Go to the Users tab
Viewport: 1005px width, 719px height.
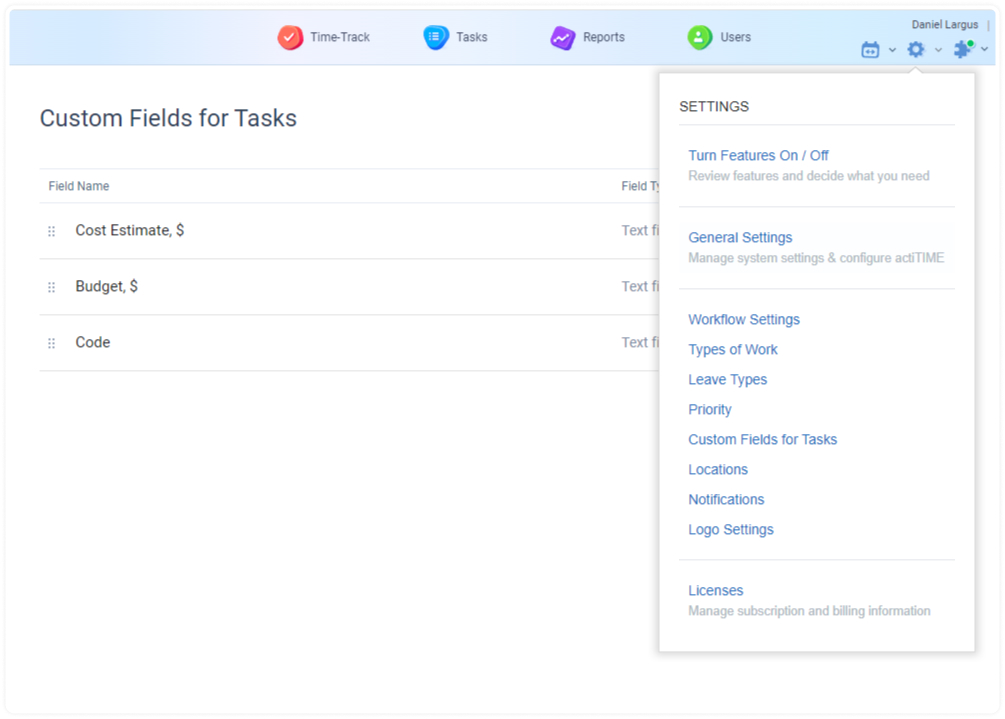click(x=718, y=37)
